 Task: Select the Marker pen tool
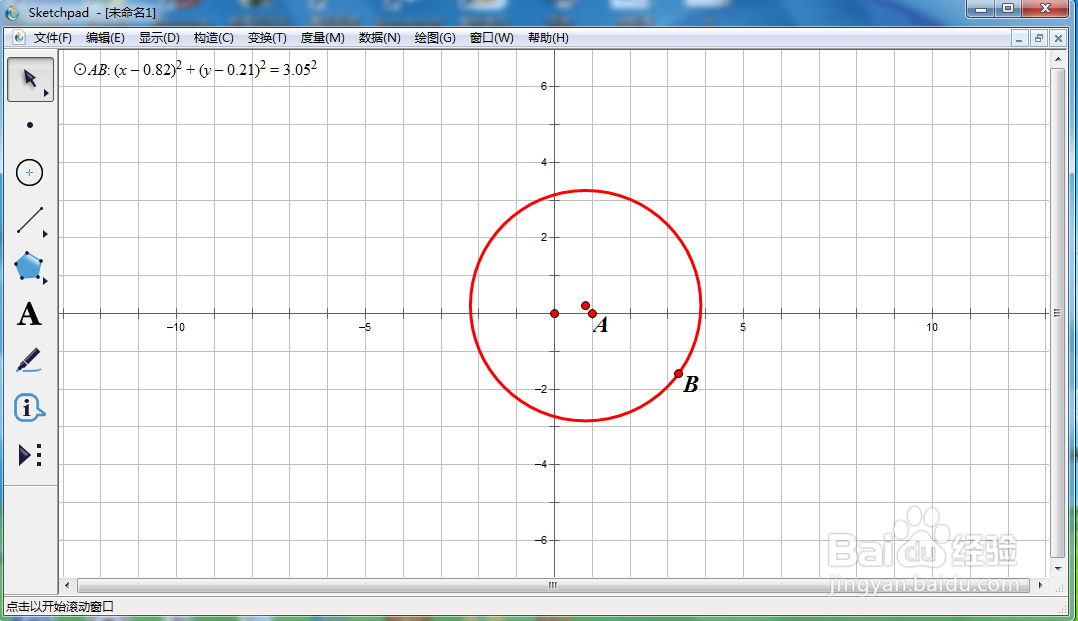(x=30, y=361)
